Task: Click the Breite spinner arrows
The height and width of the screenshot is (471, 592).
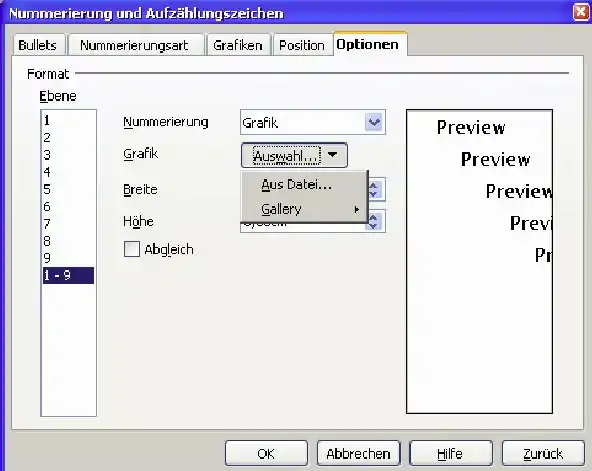Action: pos(375,190)
